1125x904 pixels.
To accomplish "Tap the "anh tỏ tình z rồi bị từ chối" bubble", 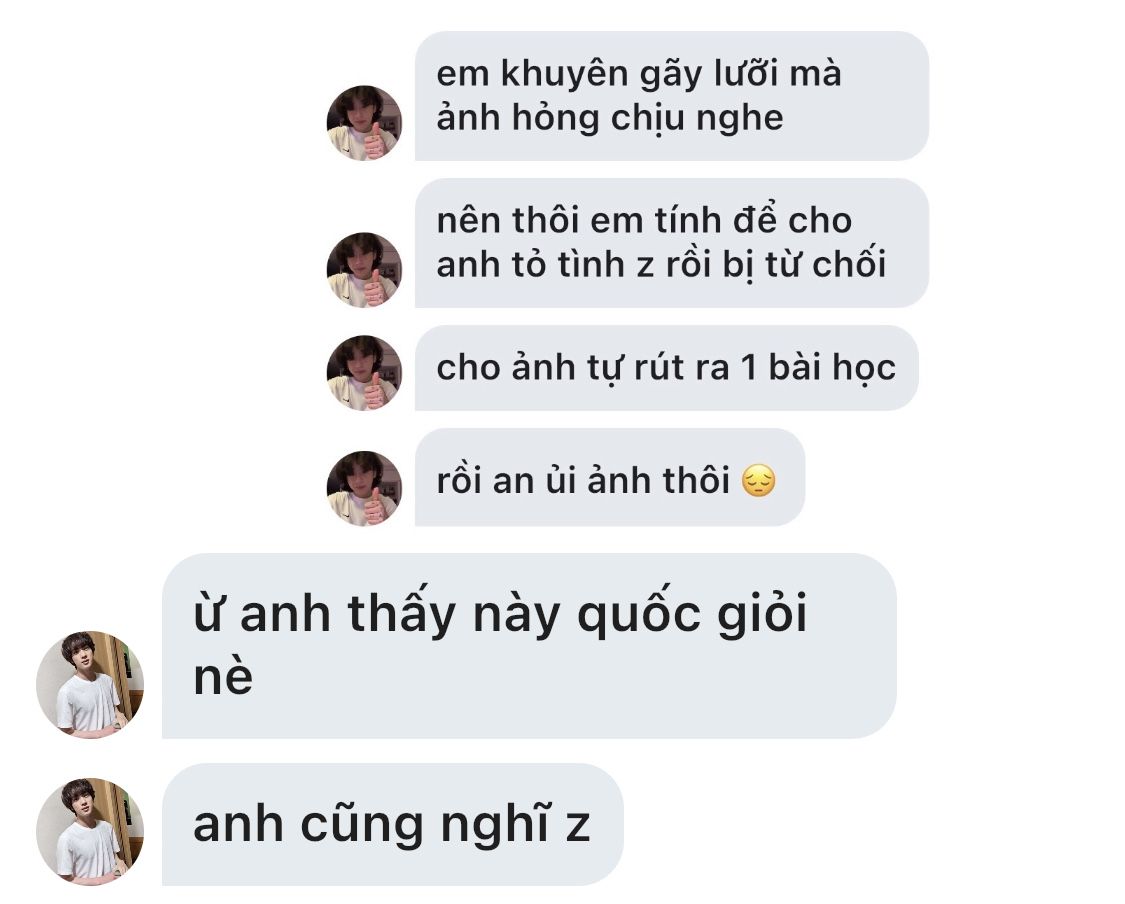I will point(672,243).
